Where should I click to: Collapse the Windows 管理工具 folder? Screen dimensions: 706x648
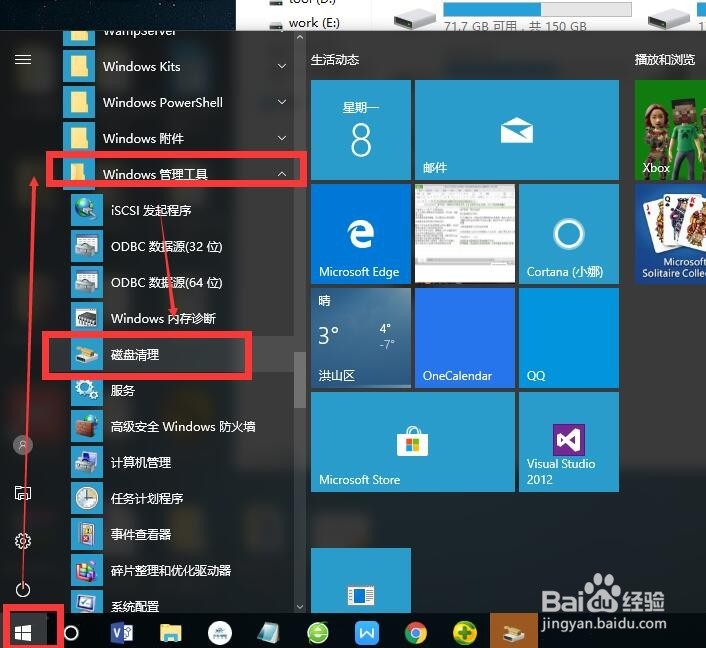coord(178,173)
